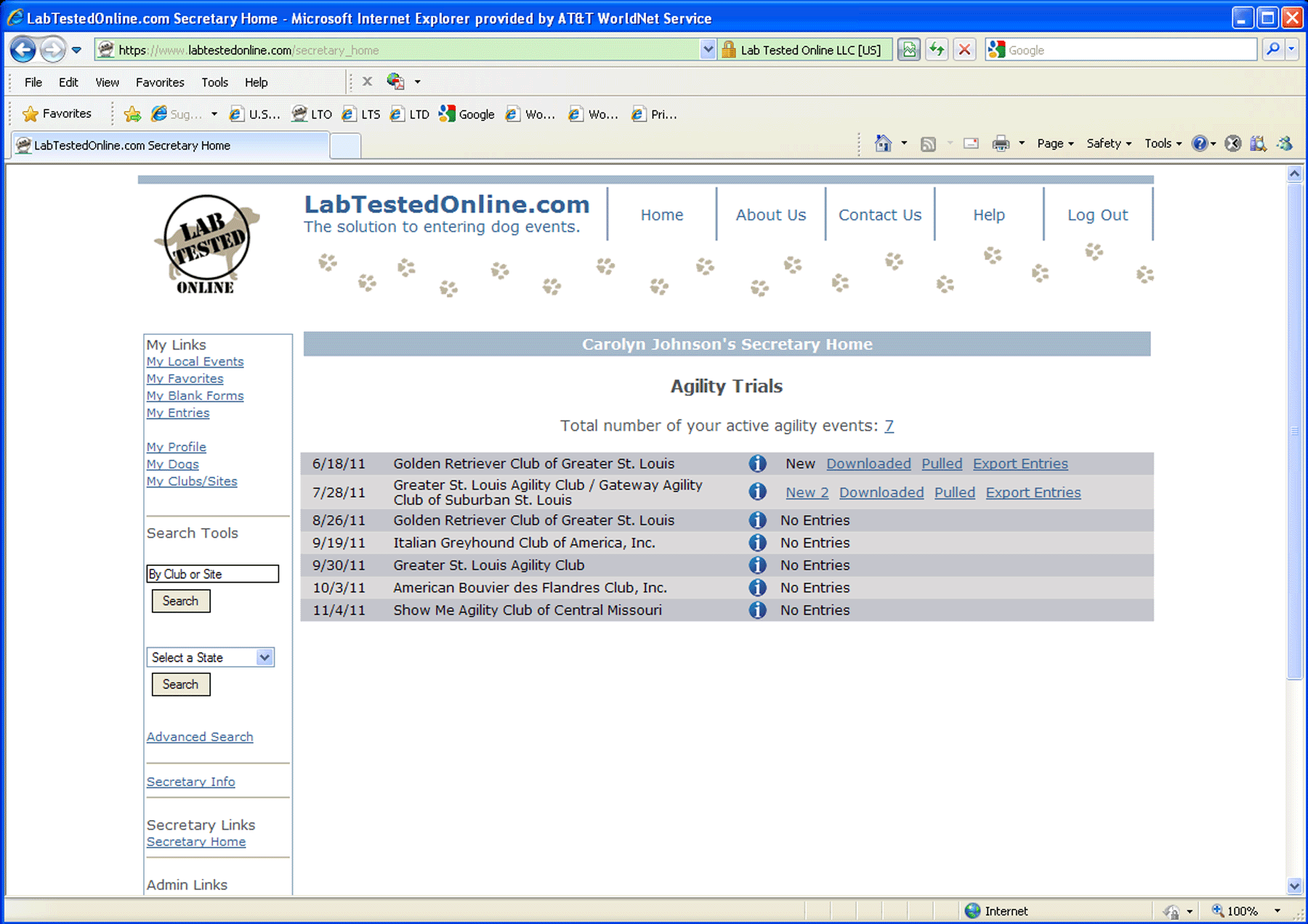Viewport: 1308px width, 924px height.
Task: Open the Favorites menu
Action: 160,82
